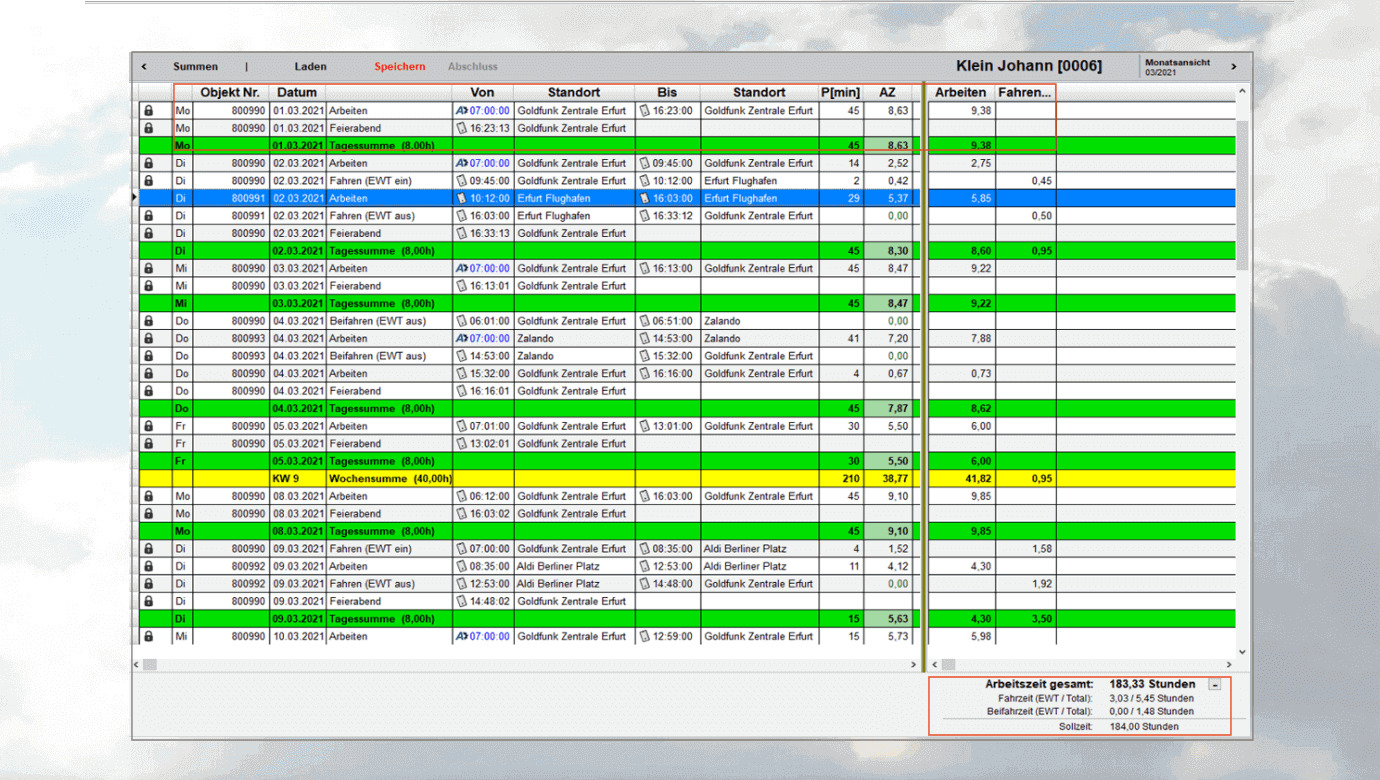
Task: Click document icon next to 16:23:00 Bis time
Action: [645, 111]
